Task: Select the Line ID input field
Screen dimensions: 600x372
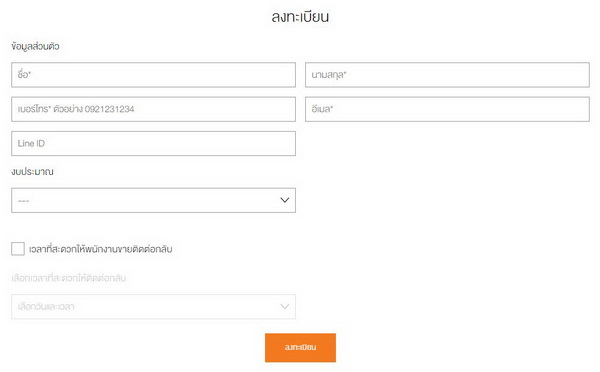Action: [153, 144]
